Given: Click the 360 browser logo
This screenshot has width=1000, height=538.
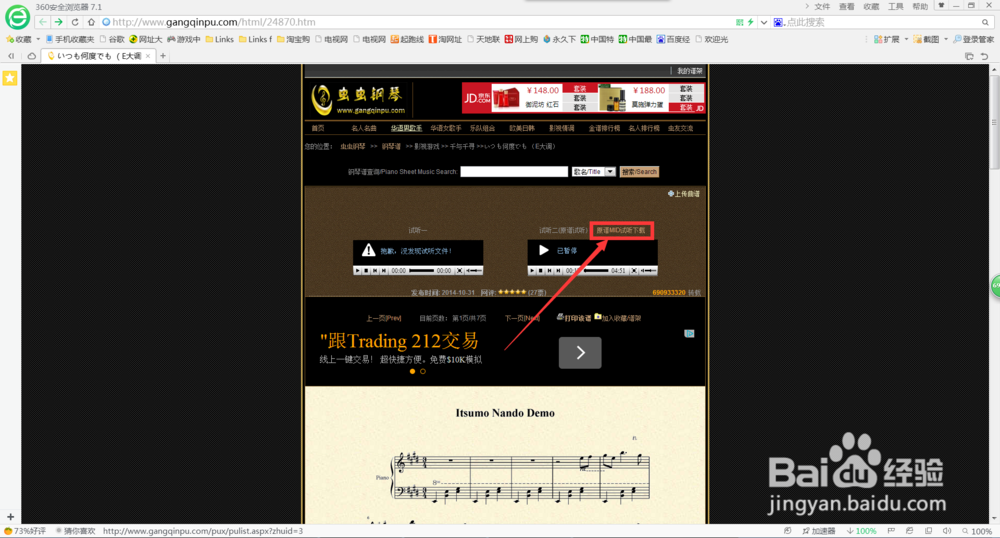Looking at the screenshot, I should click(x=17, y=17).
